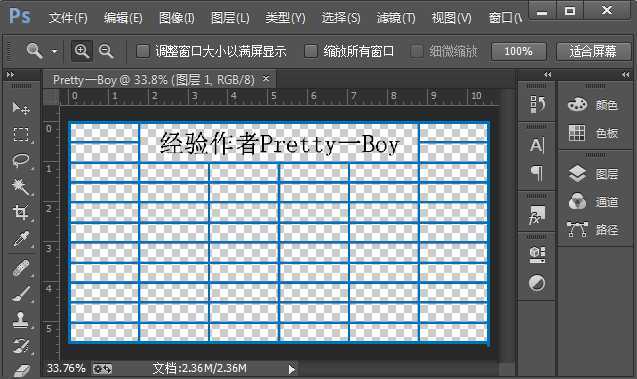
Task: Open the Zoom tool preset dropdown arrow
Action: 54,52
